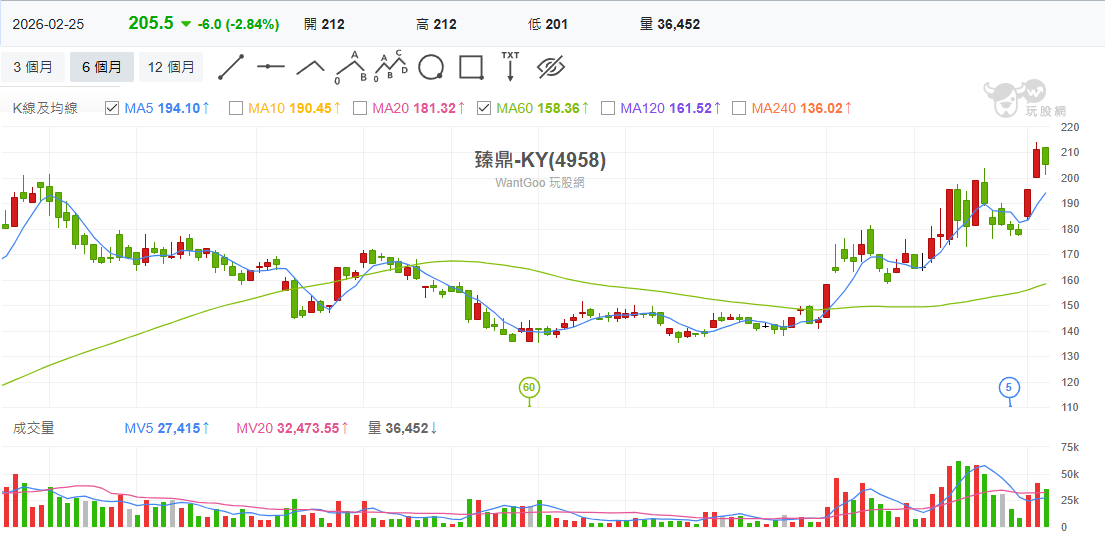Enable the MA240 moving average checkbox
The width and height of the screenshot is (1105, 534).
point(739,108)
